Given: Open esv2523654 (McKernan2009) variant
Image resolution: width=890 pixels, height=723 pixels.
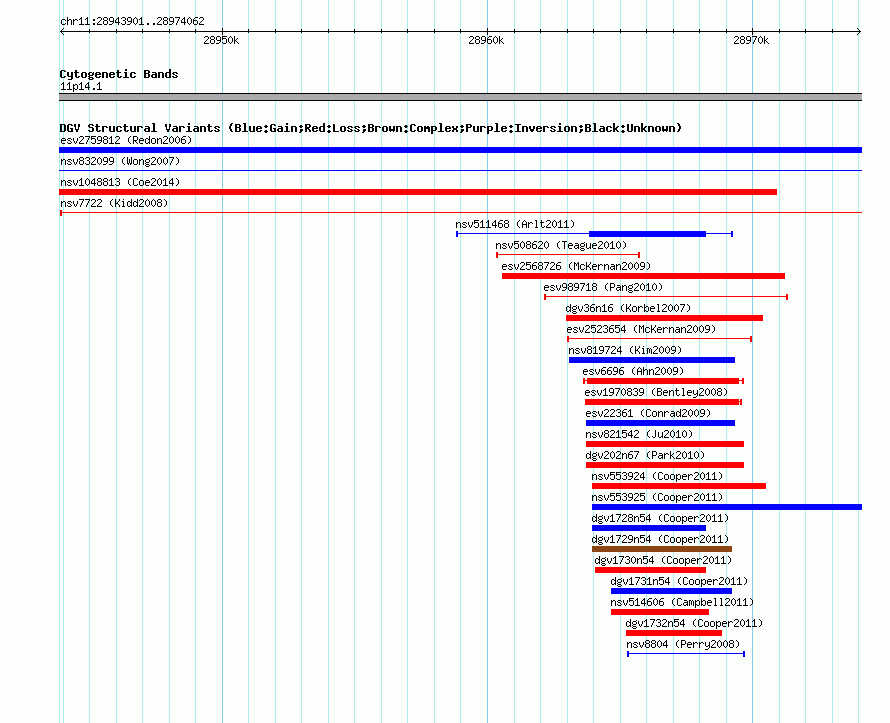Looking at the screenshot, I should click(641, 329).
